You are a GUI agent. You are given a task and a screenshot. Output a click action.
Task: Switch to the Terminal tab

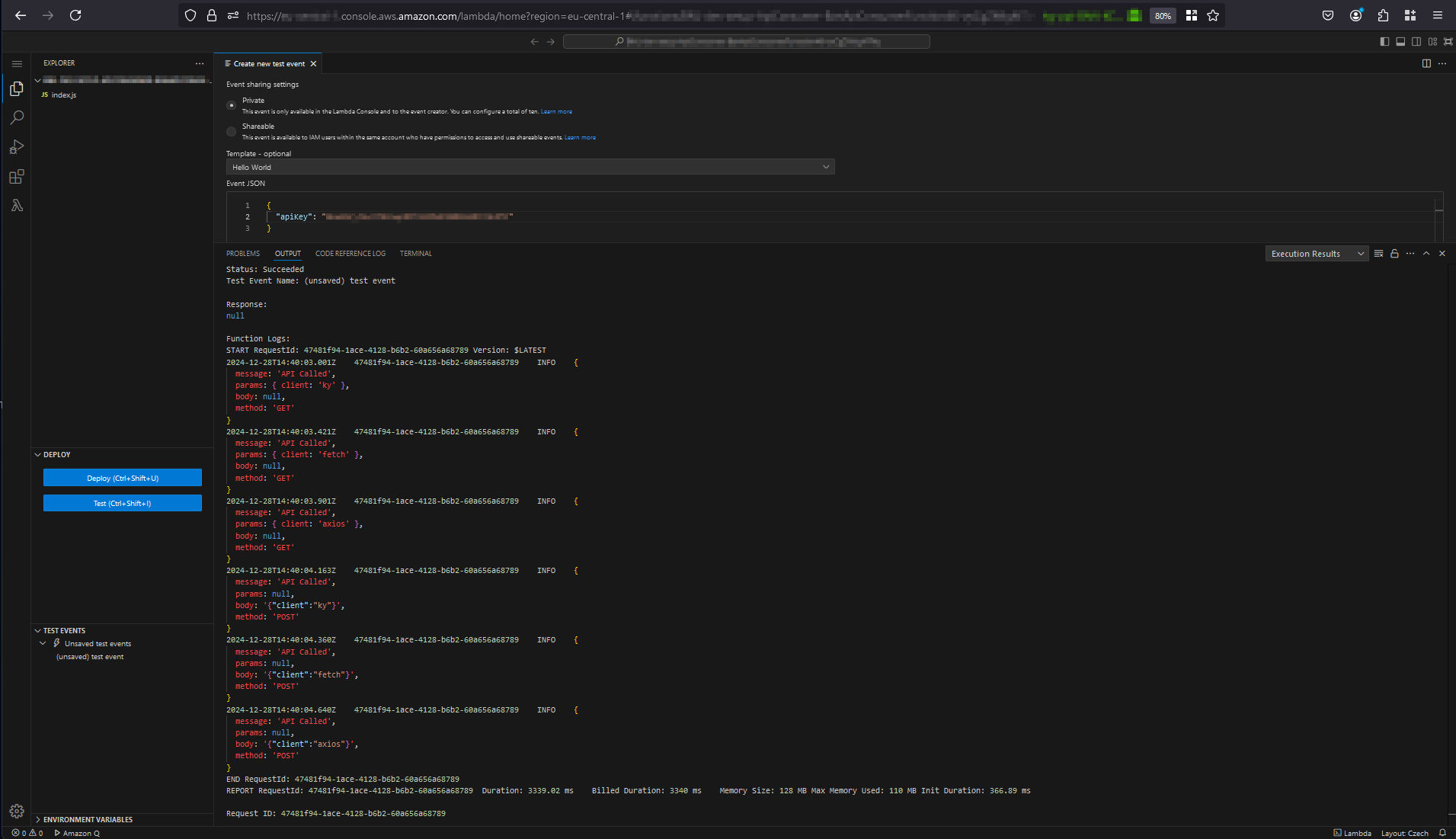coord(415,254)
